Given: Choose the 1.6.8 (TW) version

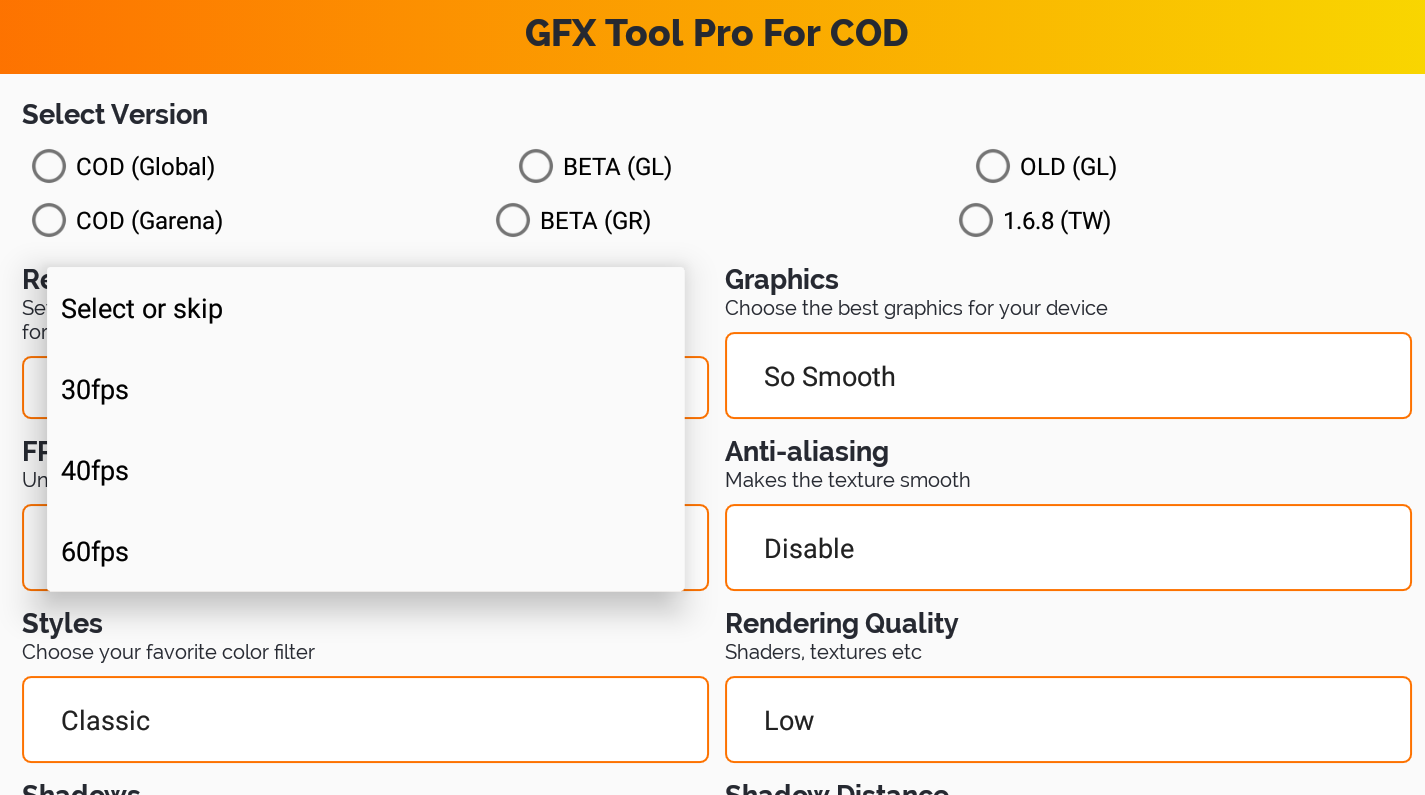Looking at the screenshot, I should point(976,220).
